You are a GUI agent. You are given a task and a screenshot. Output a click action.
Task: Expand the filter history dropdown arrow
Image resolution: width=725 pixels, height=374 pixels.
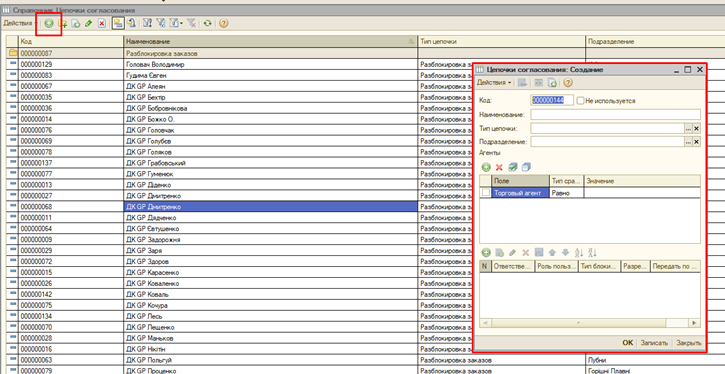pyautogui.click(x=182, y=24)
